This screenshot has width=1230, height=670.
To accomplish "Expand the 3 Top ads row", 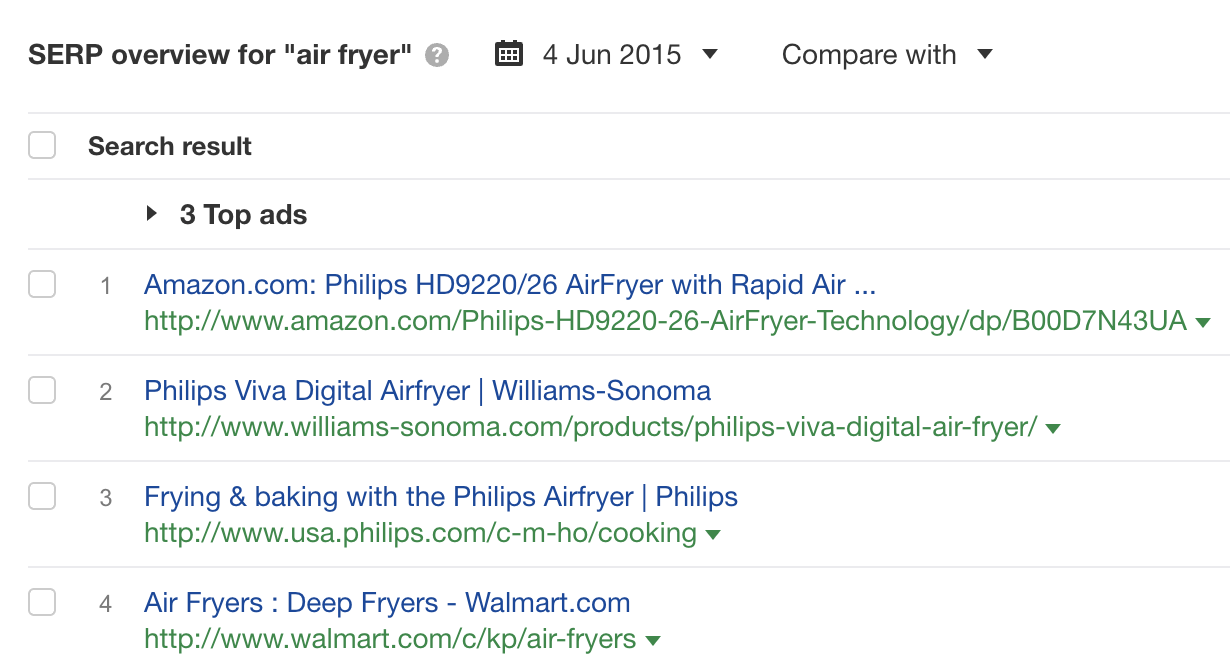I will tap(152, 214).
